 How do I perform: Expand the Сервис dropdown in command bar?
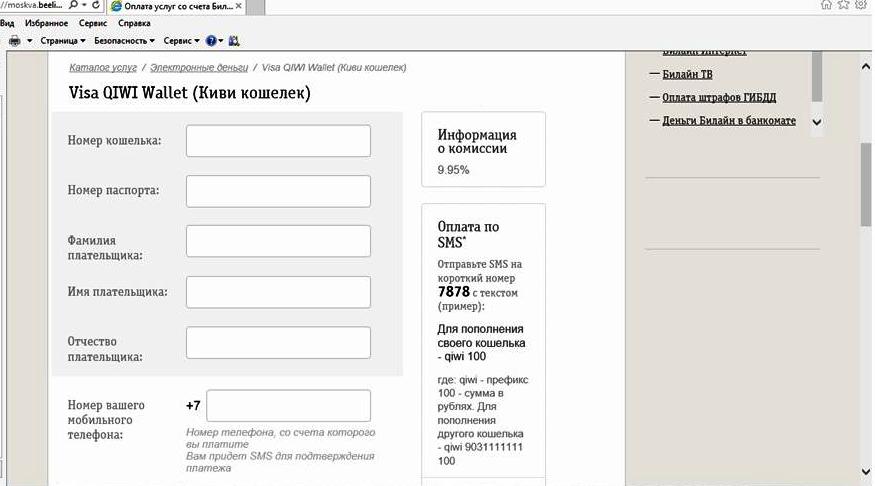pyautogui.click(x=180, y=41)
